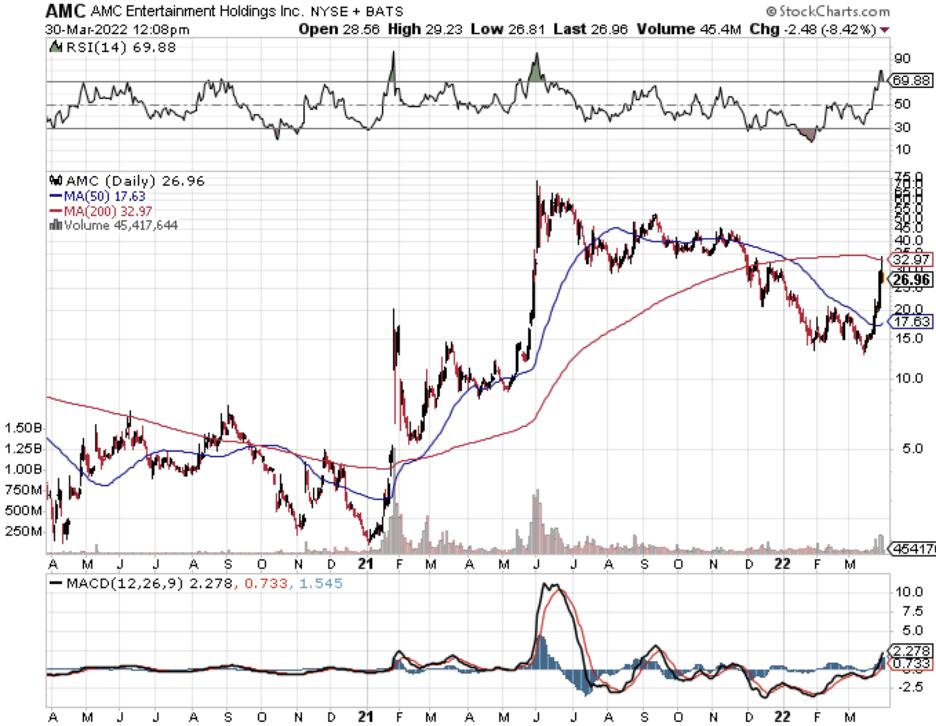Click the blue MA(50) 17.63 legend
The width and height of the screenshot is (936, 726).
click(x=97, y=196)
